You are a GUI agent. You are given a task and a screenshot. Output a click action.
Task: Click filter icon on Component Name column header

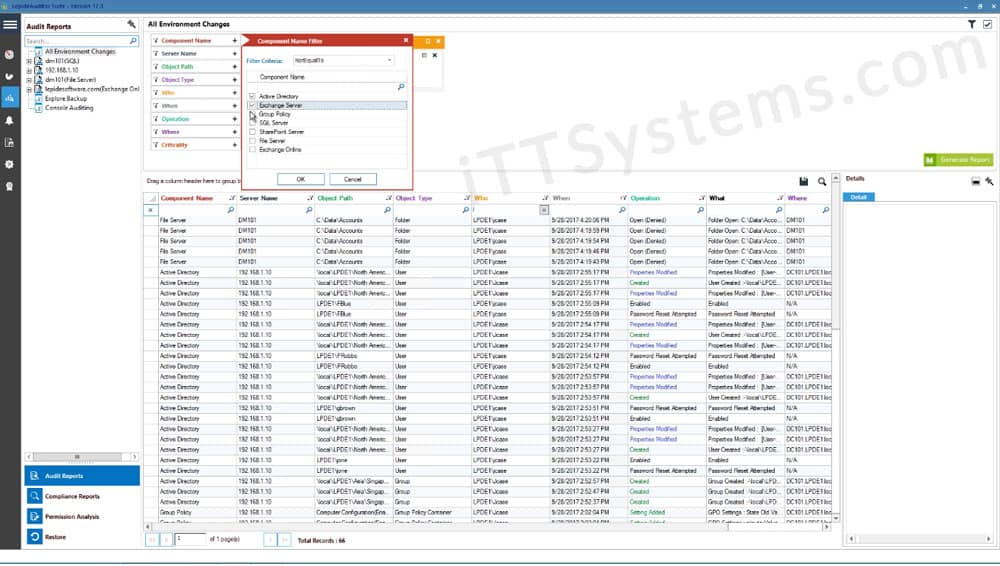point(232,198)
